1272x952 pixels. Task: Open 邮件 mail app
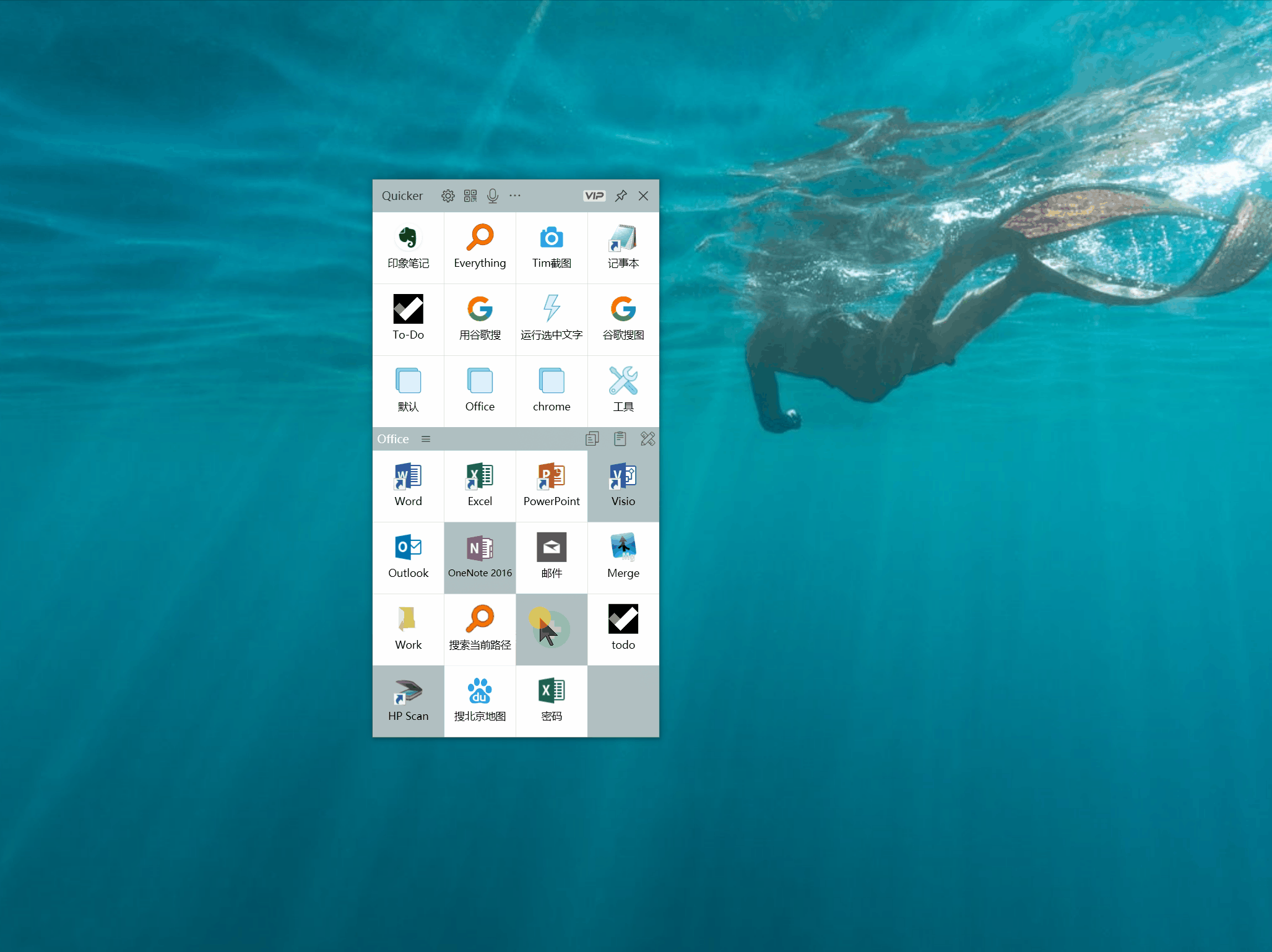(552, 558)
